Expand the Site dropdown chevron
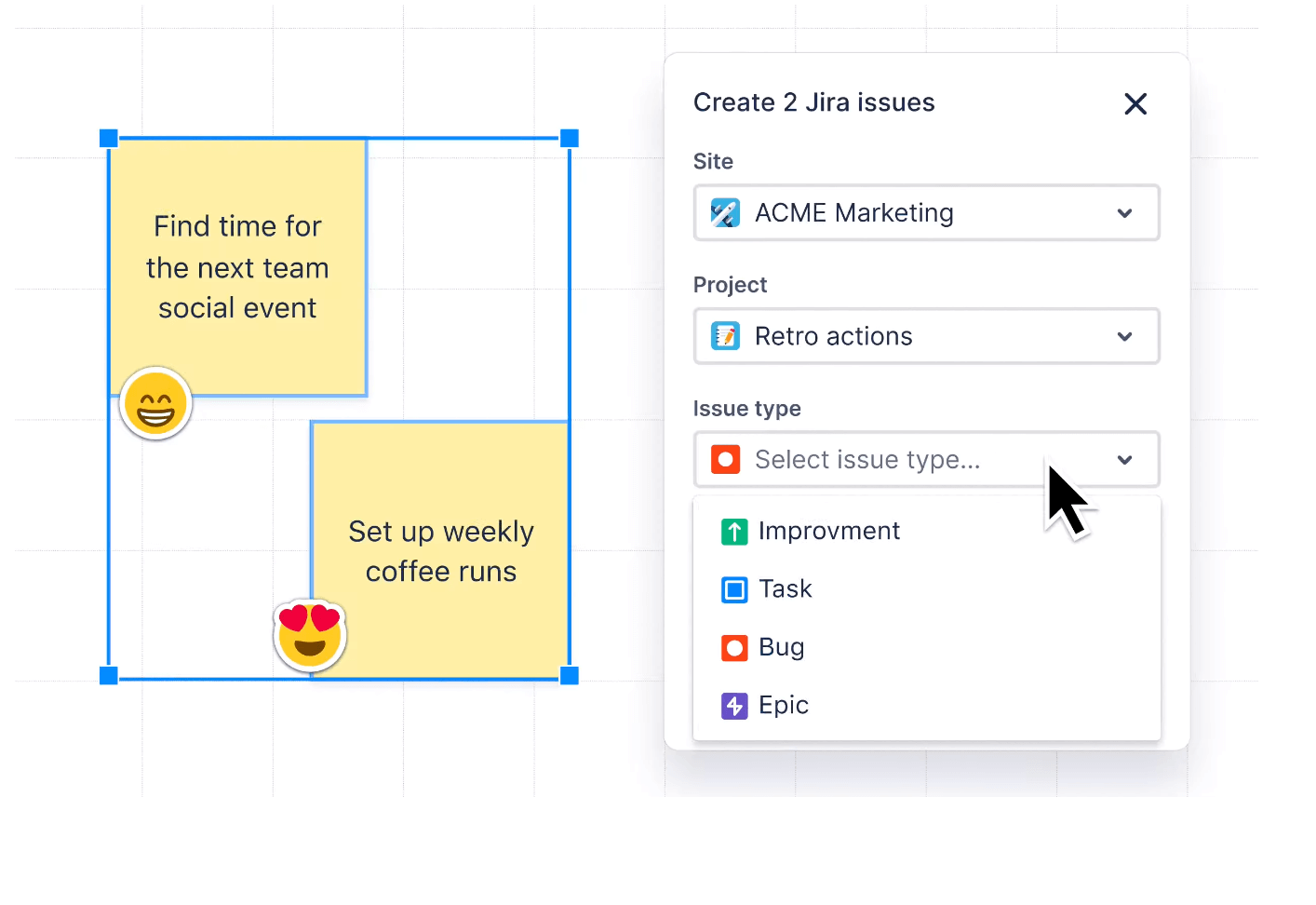 pos(1124,213)
